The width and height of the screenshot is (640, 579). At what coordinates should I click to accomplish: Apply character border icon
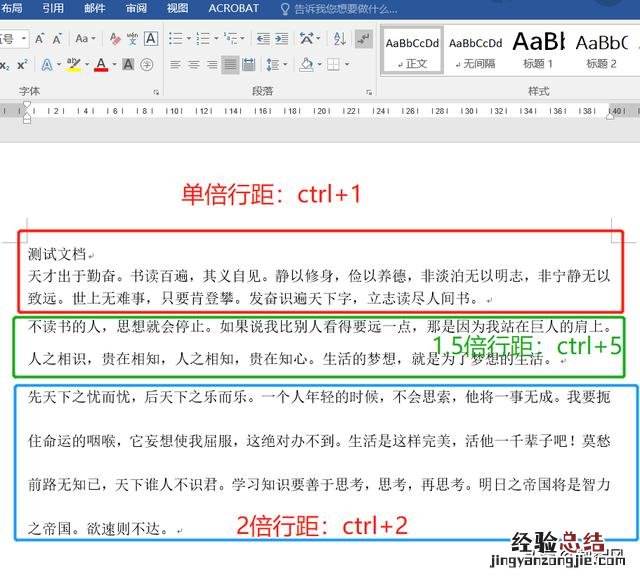[151, 39]
